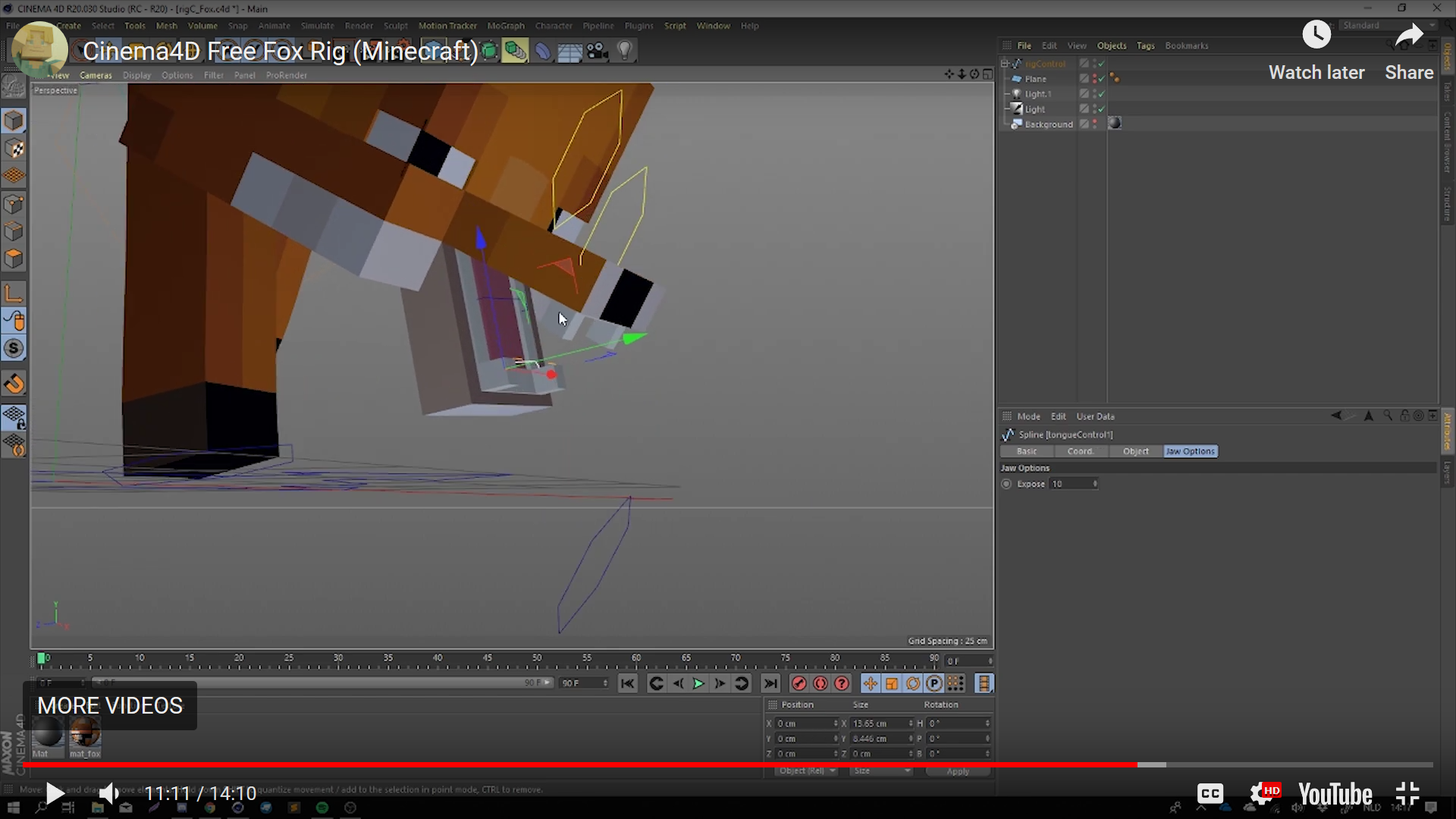
Task: Open the Object (Rel) dropdown
Action: (x=807, y=771)
